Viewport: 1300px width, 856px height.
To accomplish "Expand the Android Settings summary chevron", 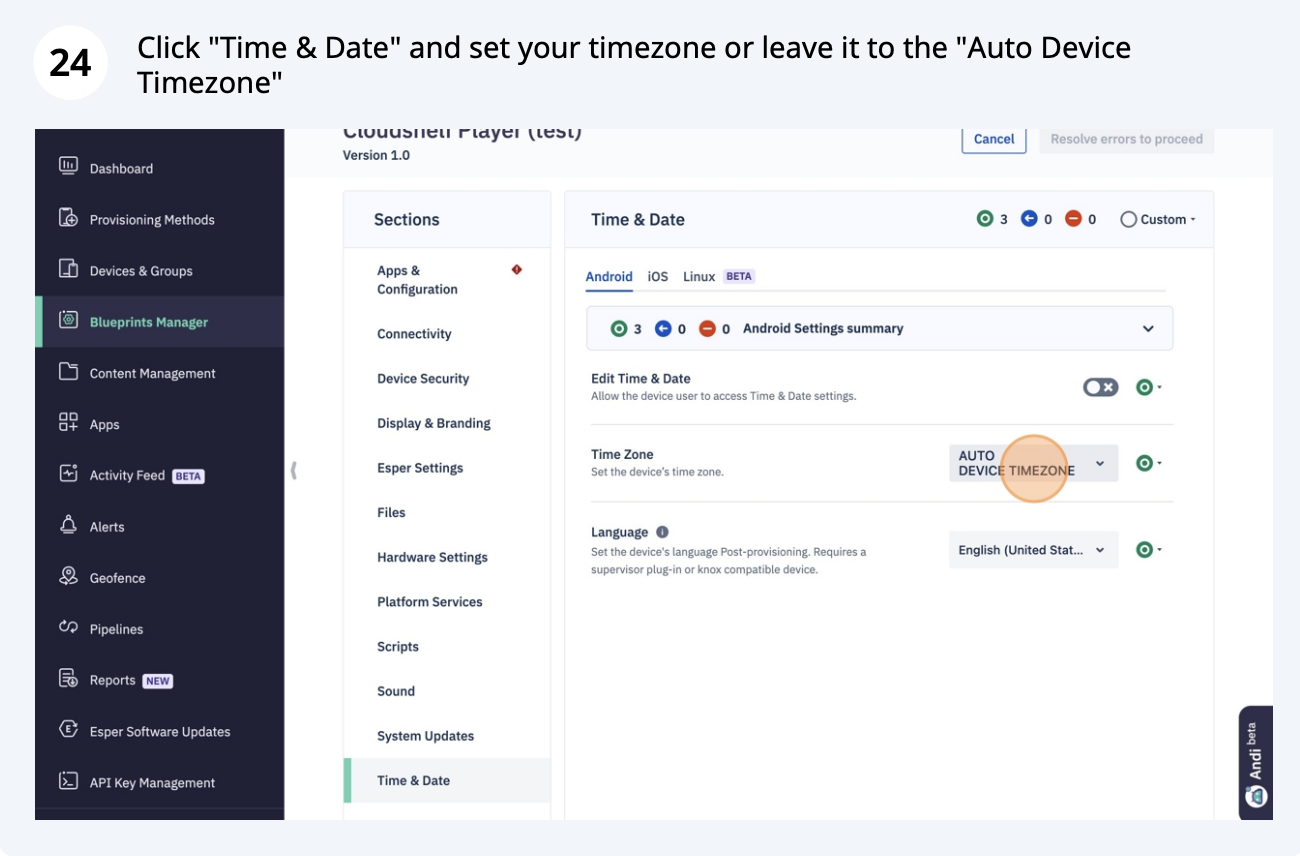I will (x=1148, y=328).
